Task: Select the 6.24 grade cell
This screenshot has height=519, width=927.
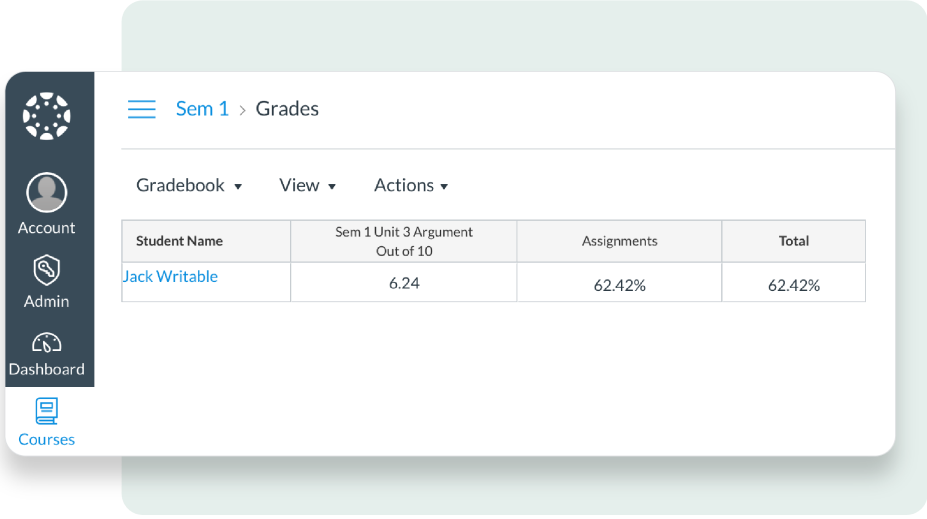Action: click(x=404, y=283)
